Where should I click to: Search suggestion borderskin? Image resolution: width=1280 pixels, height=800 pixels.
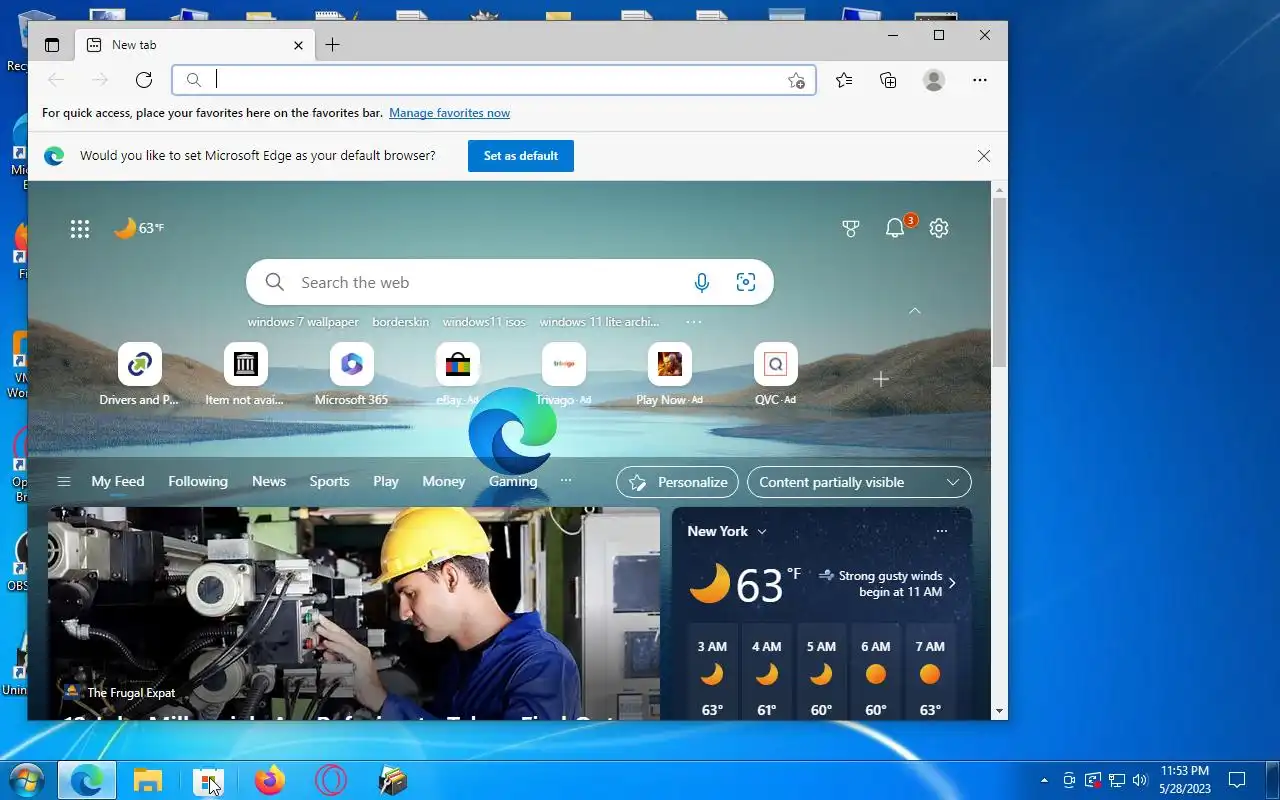[x=401, y=322]
